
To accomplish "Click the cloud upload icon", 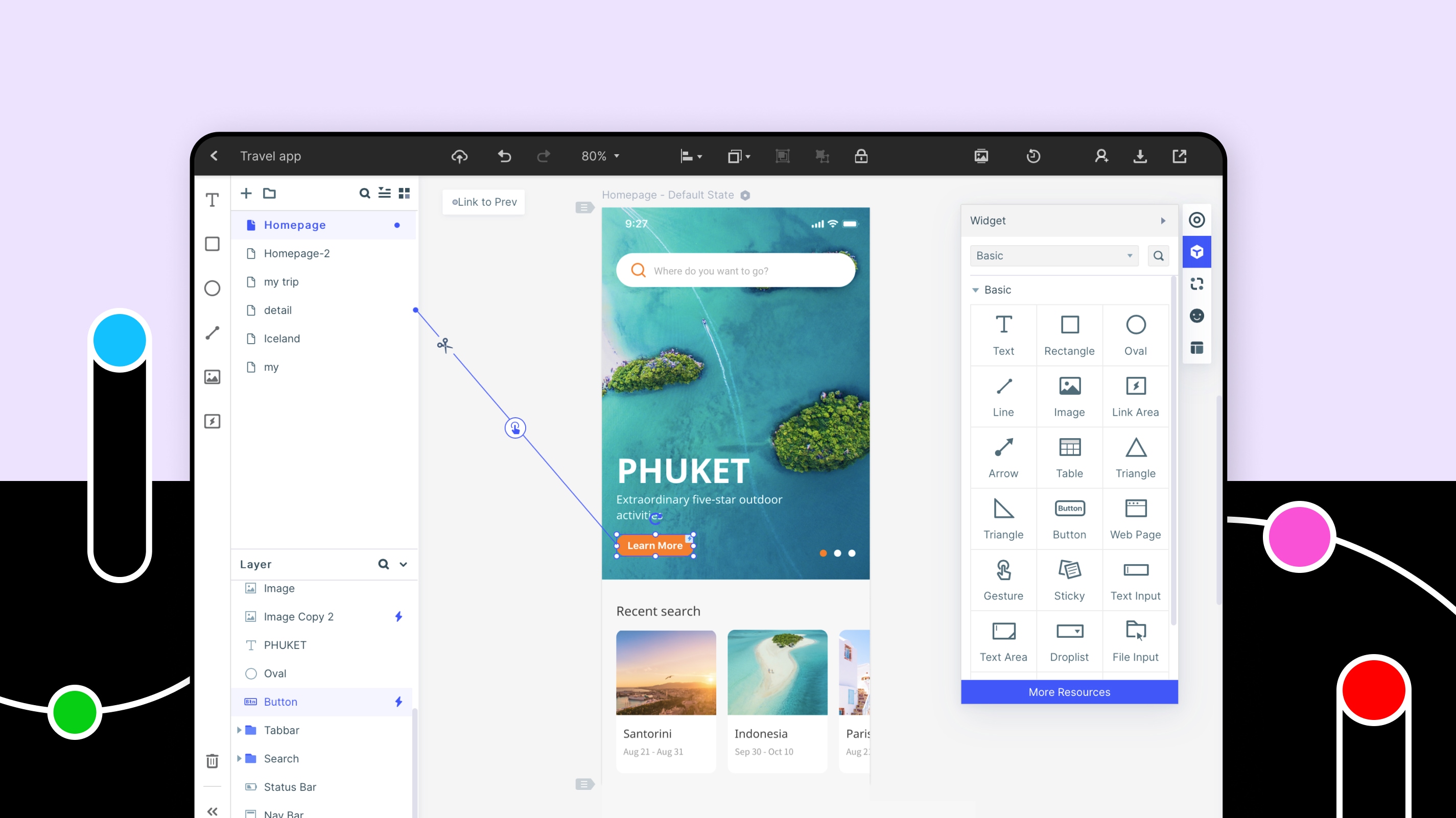I will 459,156.
